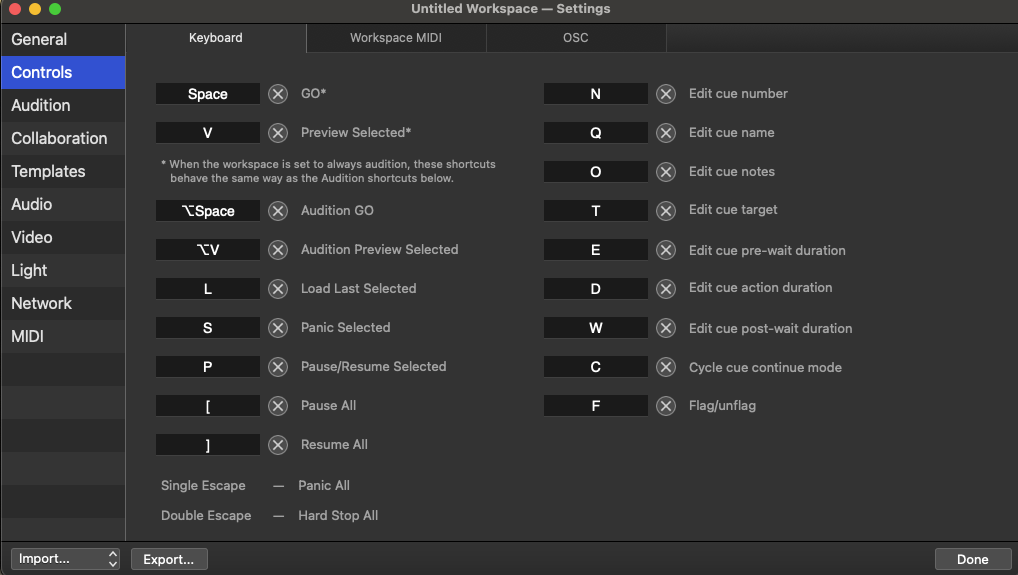Clear the Panic Selected shortcut
This screenshot has width=1018, height=575.
(278, 328)
